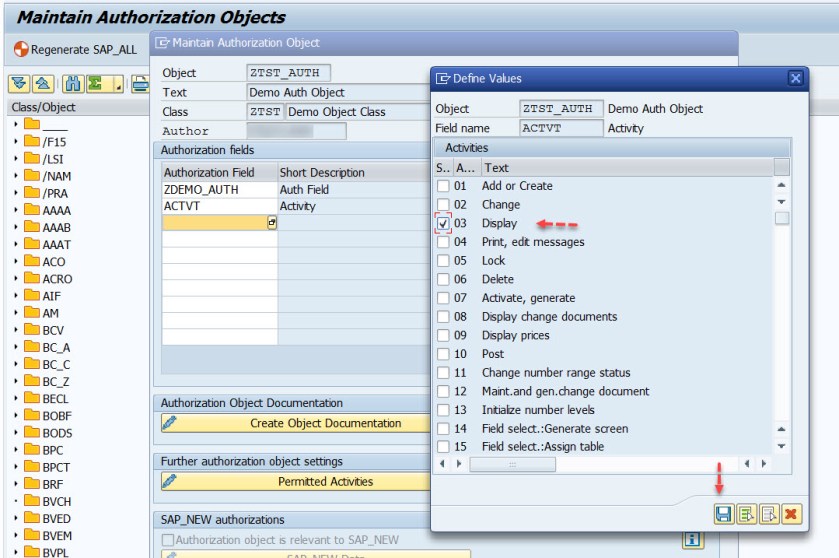Expand the BC_A tree node
Image resolution: width=839 pixels, height=558 pixels.
pos(16,347)
